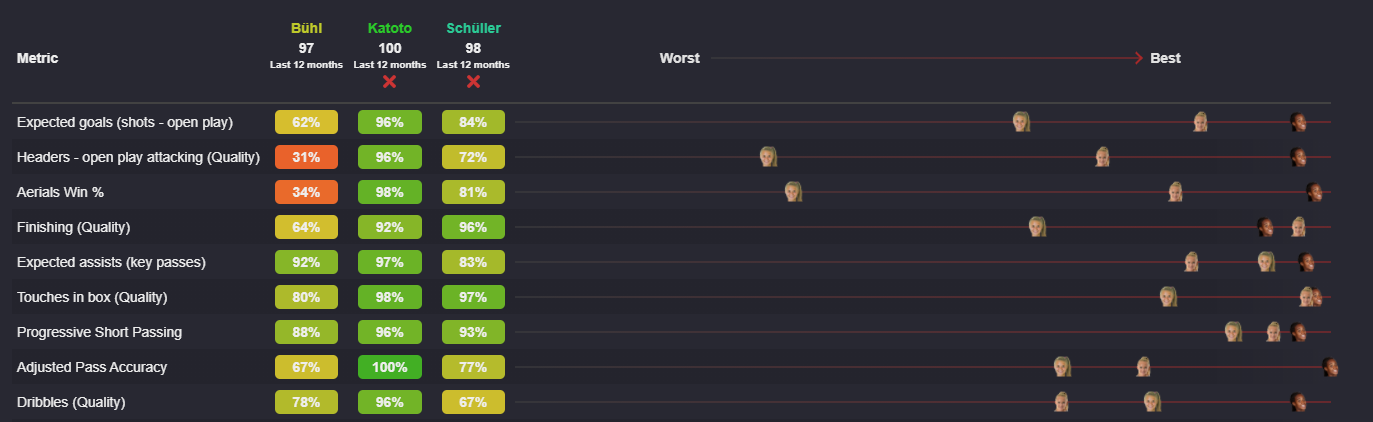
Task: Click Bühl's face marker on Headers open play row
Action: tap(768, 157)
